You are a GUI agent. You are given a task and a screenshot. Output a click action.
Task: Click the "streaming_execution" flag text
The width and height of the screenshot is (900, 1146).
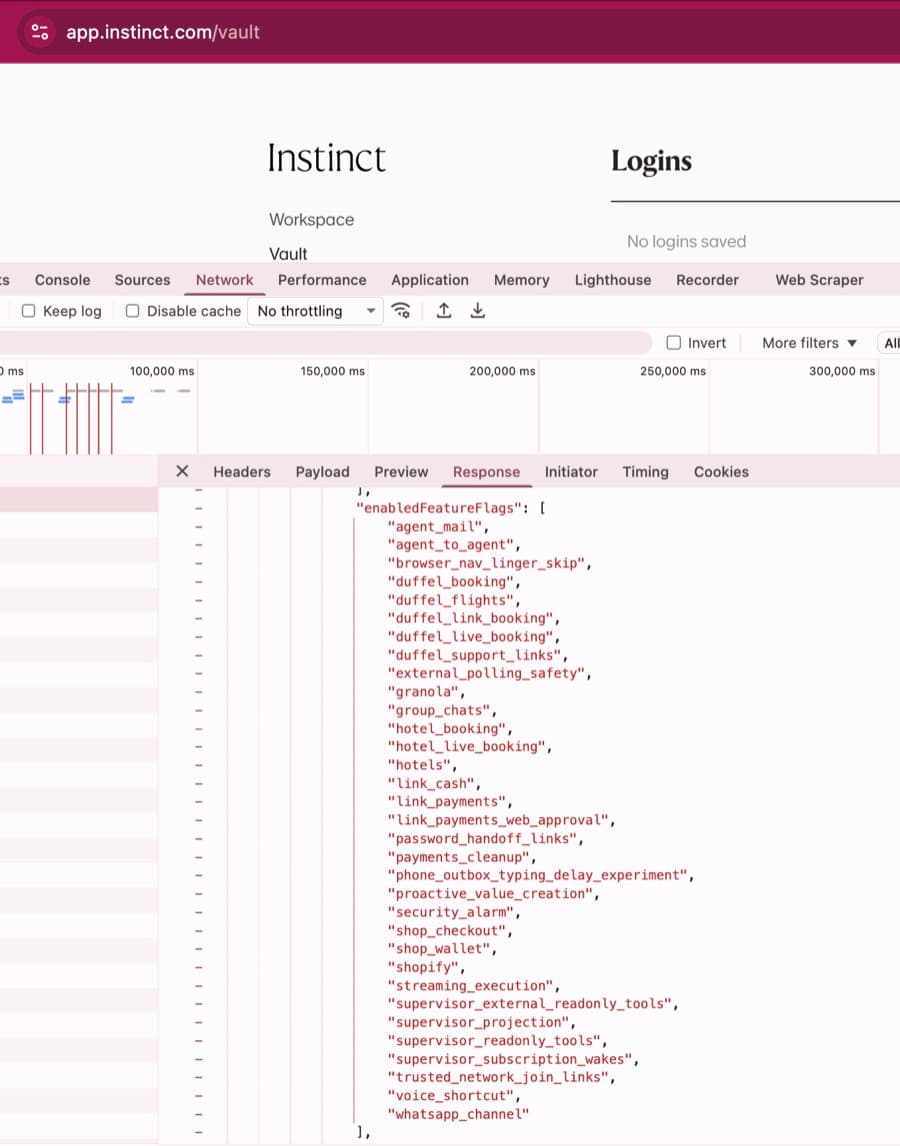[470, 986]
